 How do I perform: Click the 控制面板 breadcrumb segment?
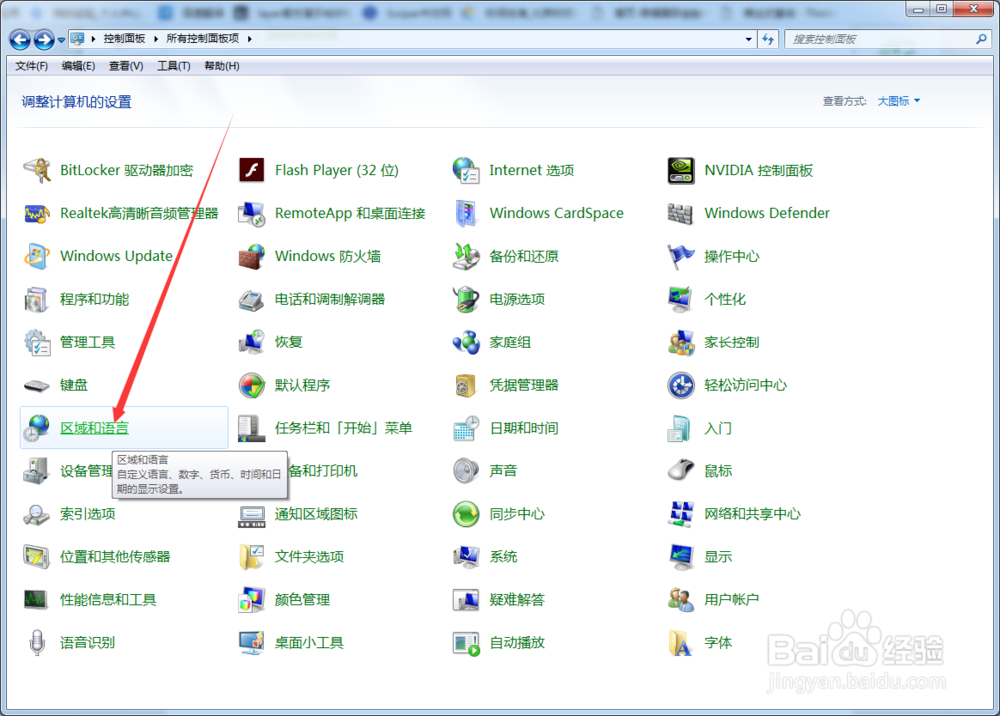[124, 39]
